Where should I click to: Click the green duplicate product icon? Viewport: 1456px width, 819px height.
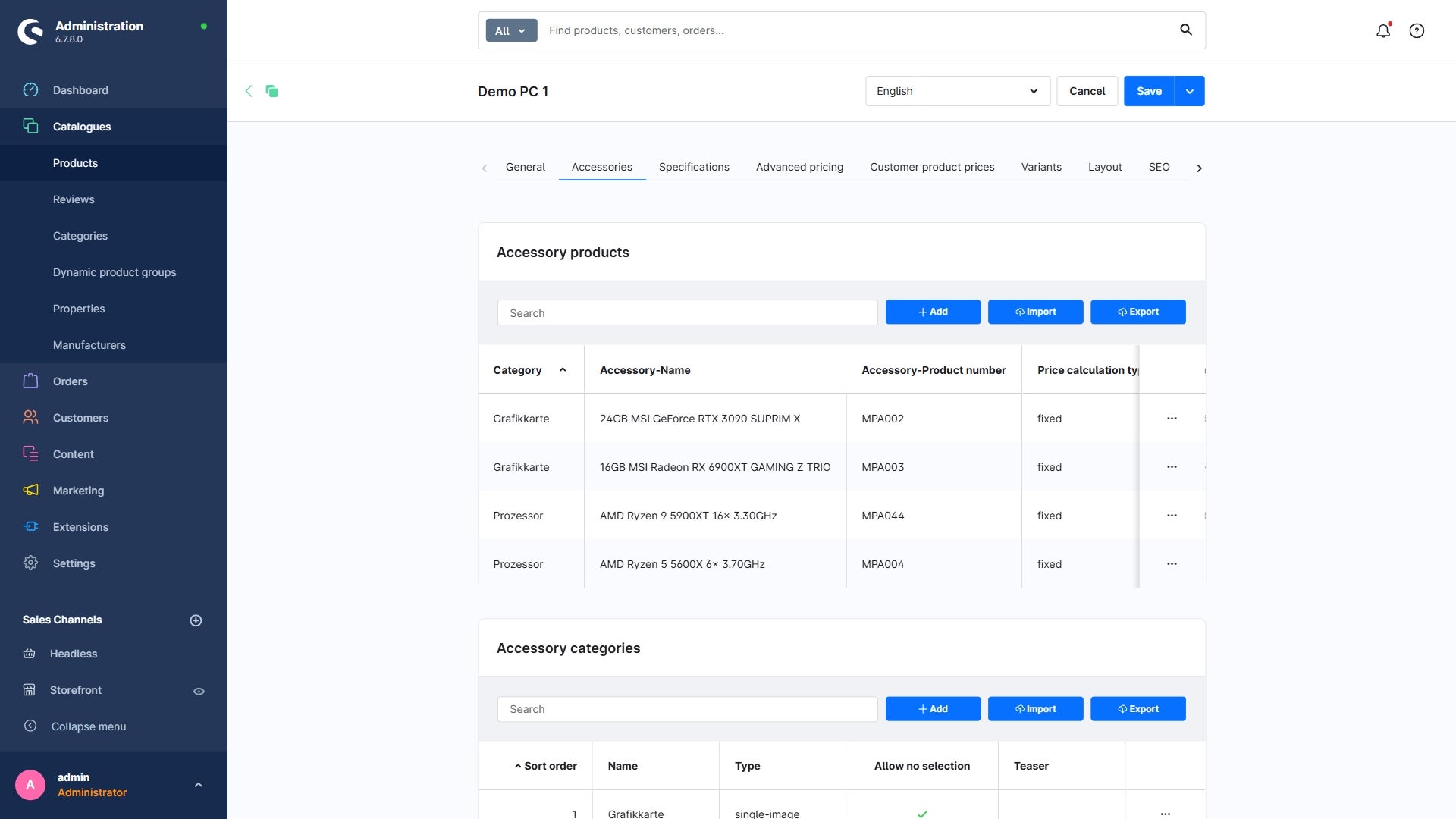point(271,91)
